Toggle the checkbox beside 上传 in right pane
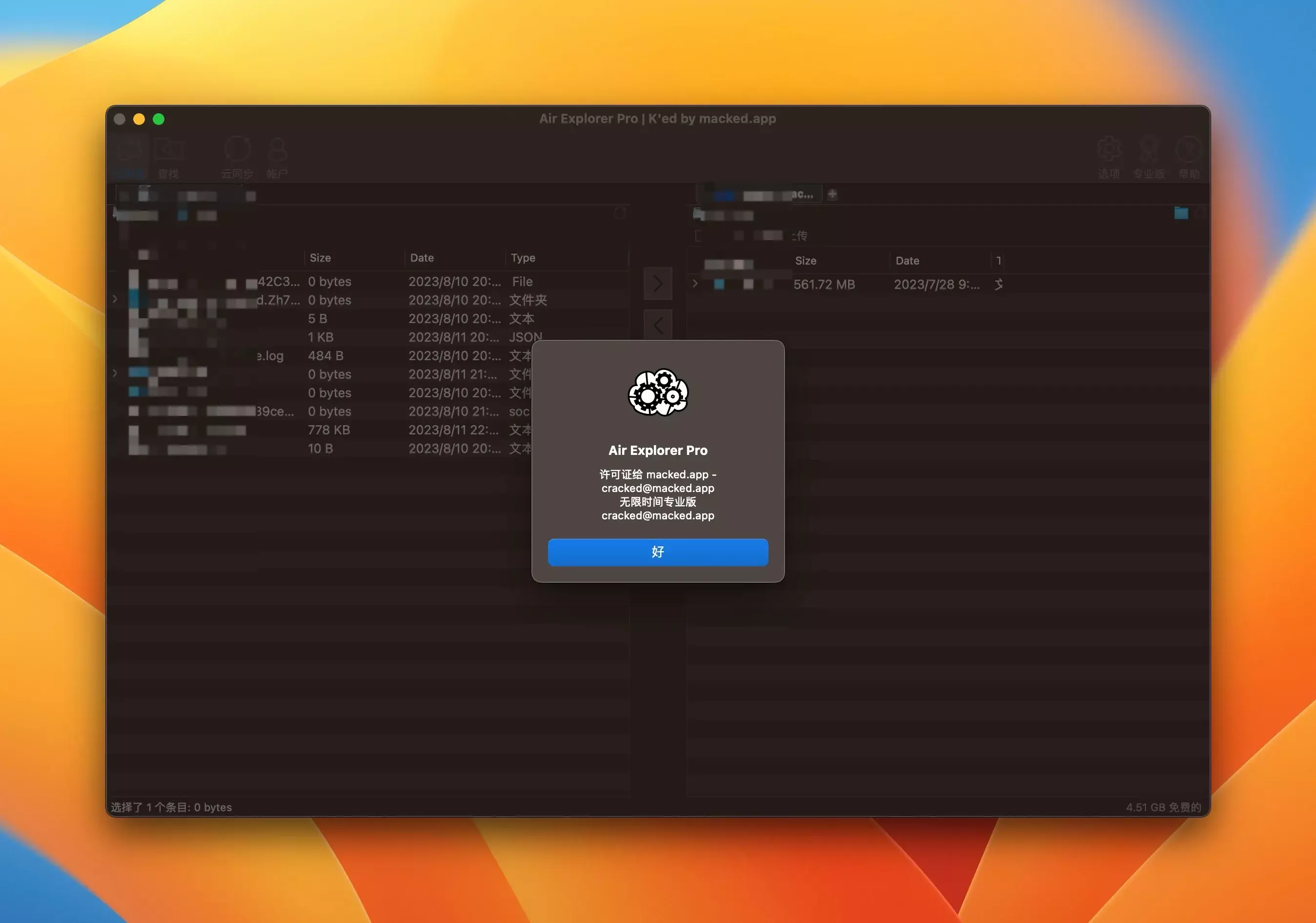This screenshot has height=923, width=1316. [x=699, y=236]
